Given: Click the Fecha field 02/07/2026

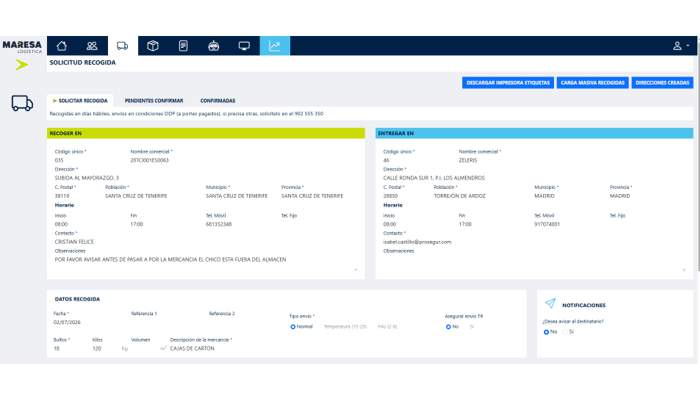Looking at the screenshot, I should click(89, 322).
